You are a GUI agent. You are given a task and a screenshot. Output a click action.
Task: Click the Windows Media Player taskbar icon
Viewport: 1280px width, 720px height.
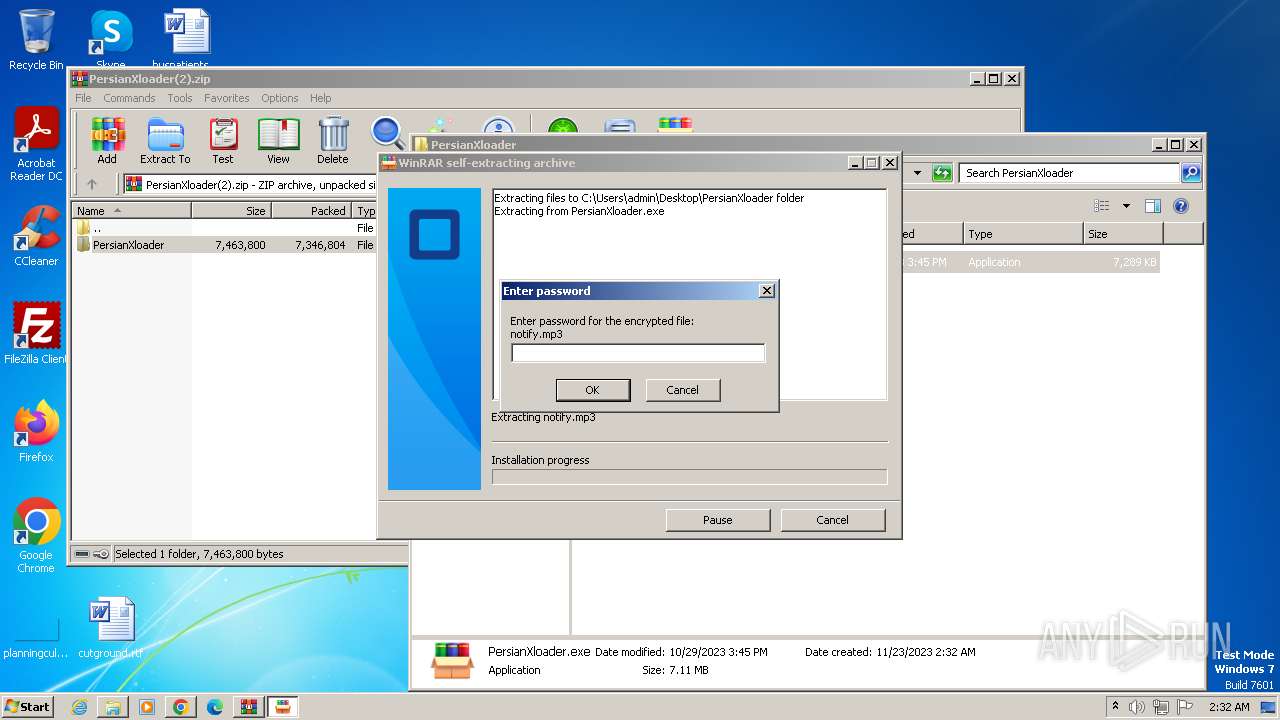point(147,707)
